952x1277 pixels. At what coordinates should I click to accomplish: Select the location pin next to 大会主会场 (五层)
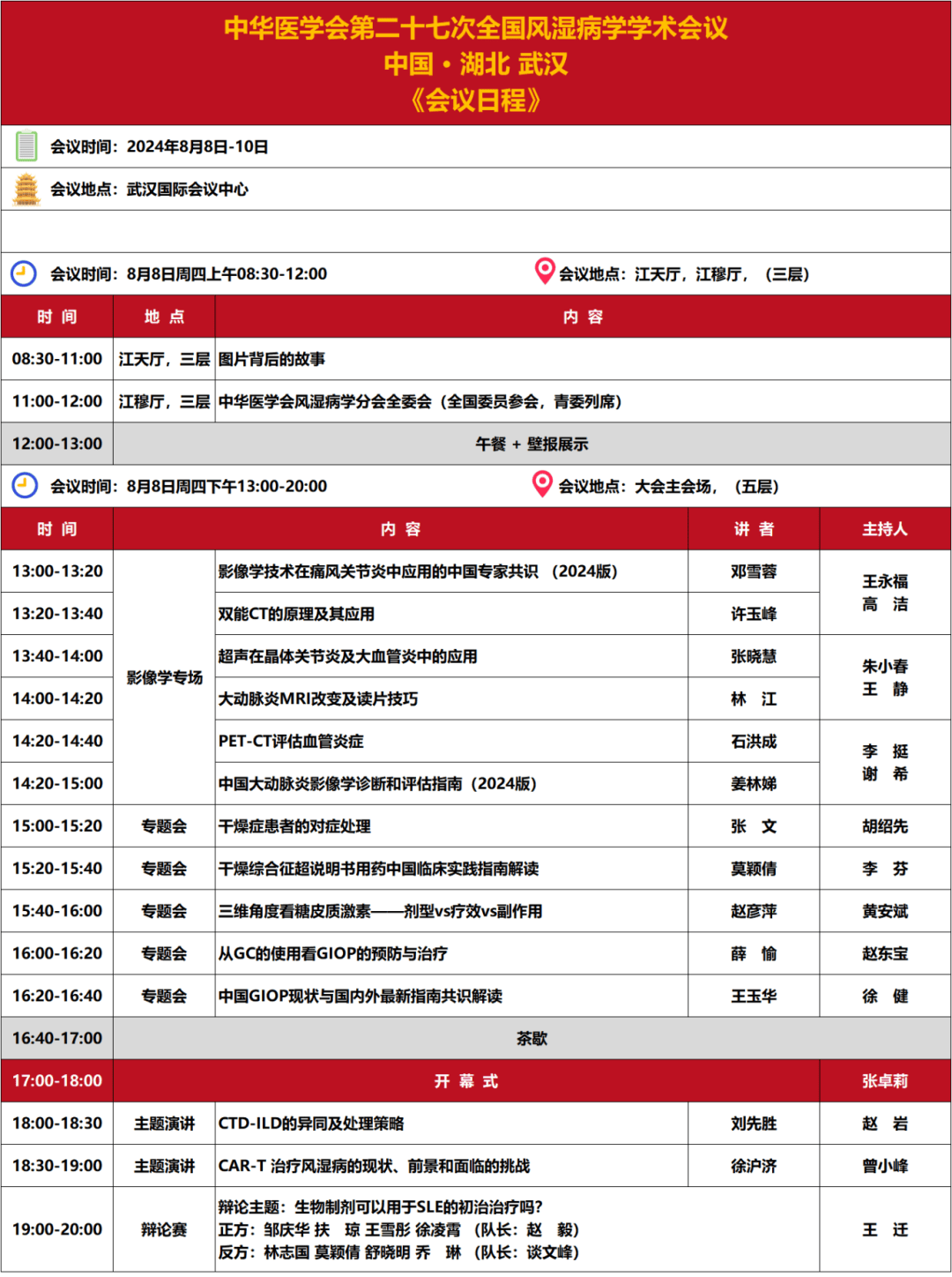(544, 485)
